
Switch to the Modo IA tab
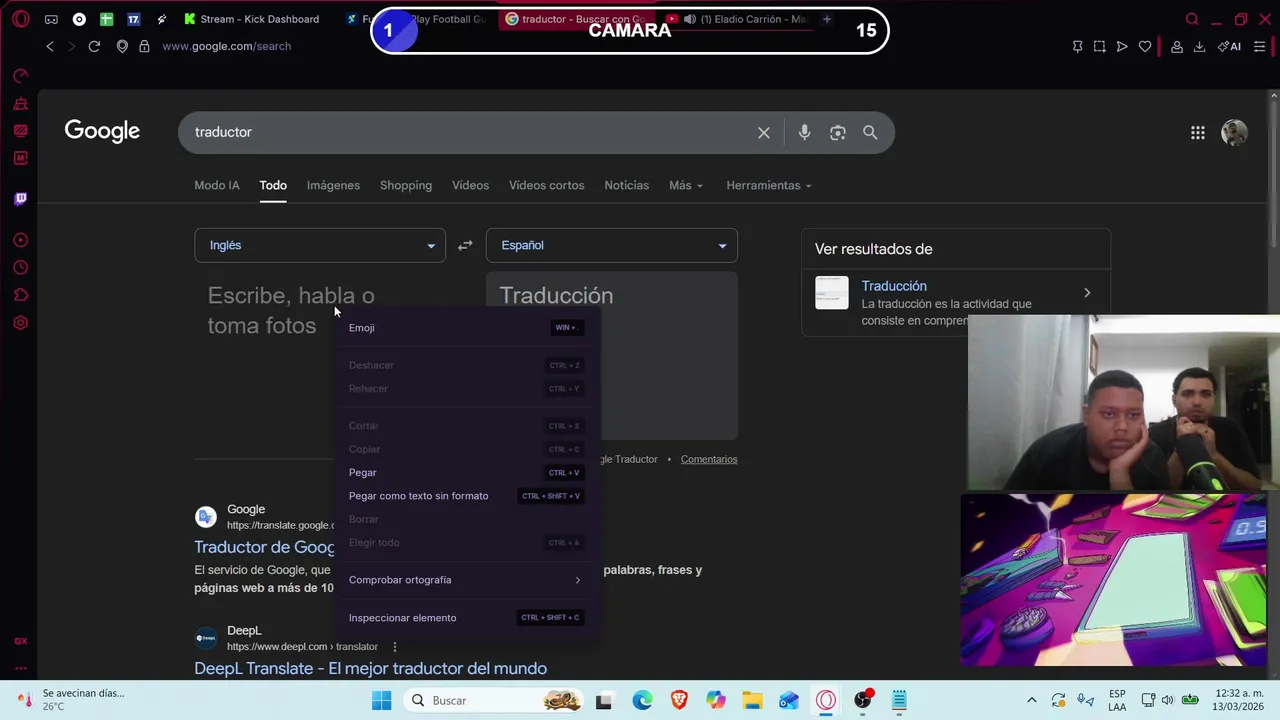(x=217, y=185)
